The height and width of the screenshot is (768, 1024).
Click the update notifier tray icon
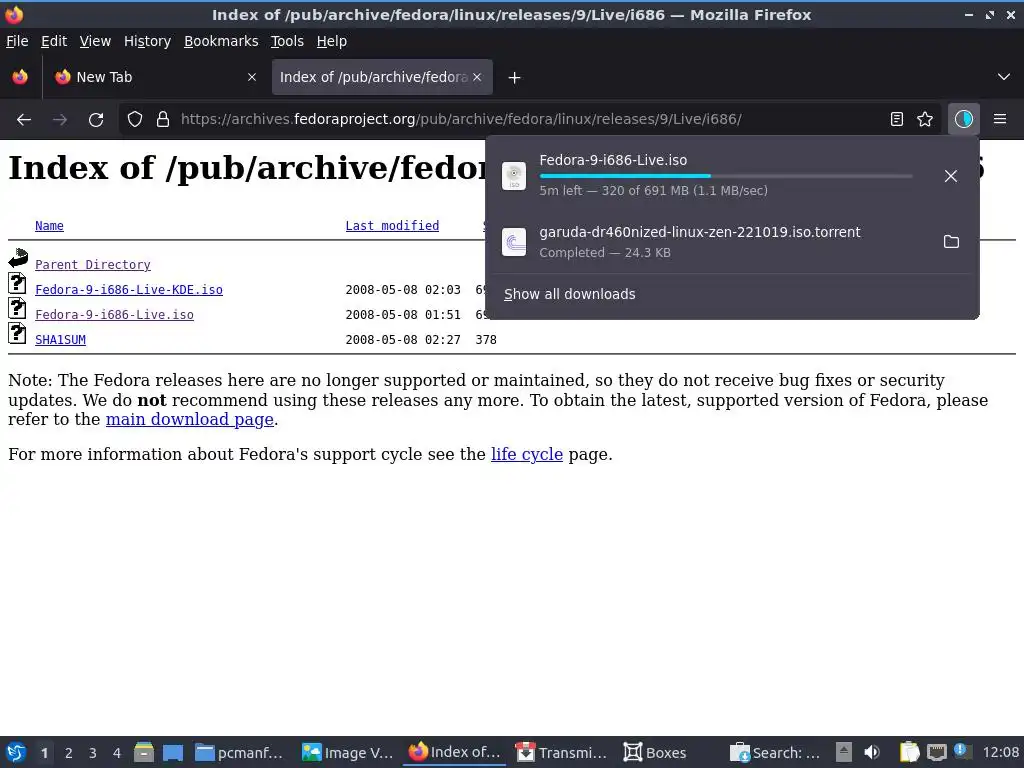(963, 752)
